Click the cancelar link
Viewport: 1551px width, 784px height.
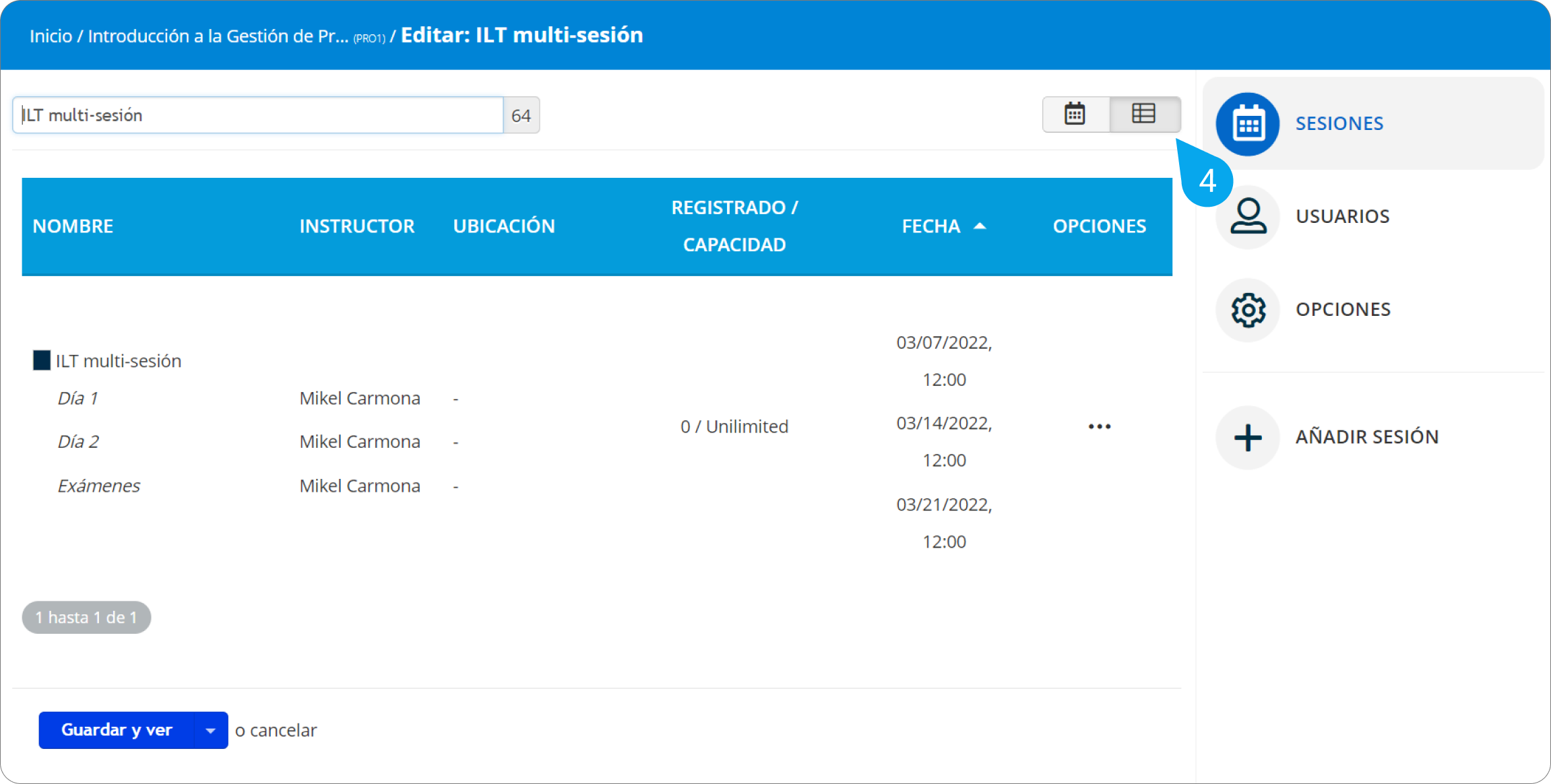click(x=283, y=731)
